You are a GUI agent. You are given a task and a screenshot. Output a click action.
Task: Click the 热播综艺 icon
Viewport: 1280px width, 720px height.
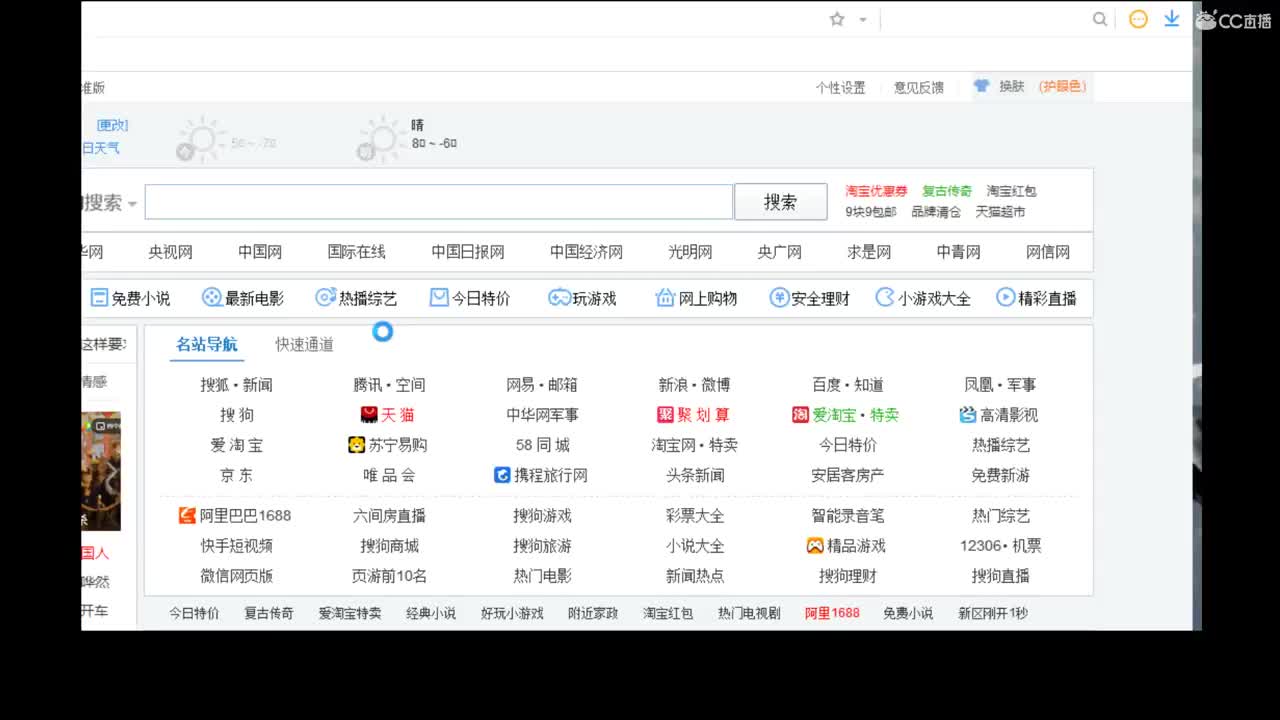tap(325, 298)
